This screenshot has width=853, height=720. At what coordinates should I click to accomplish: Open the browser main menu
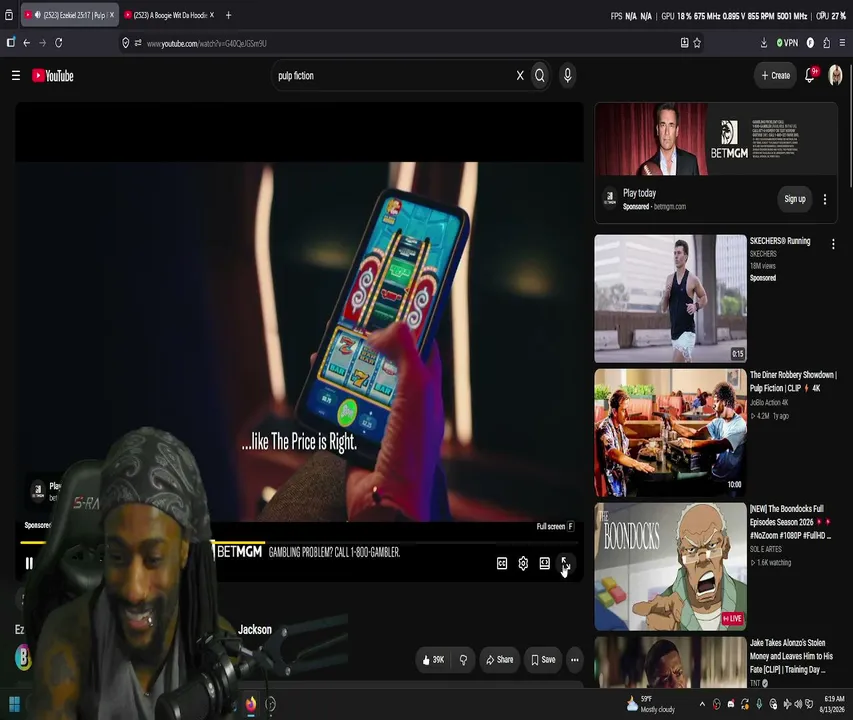842,43
